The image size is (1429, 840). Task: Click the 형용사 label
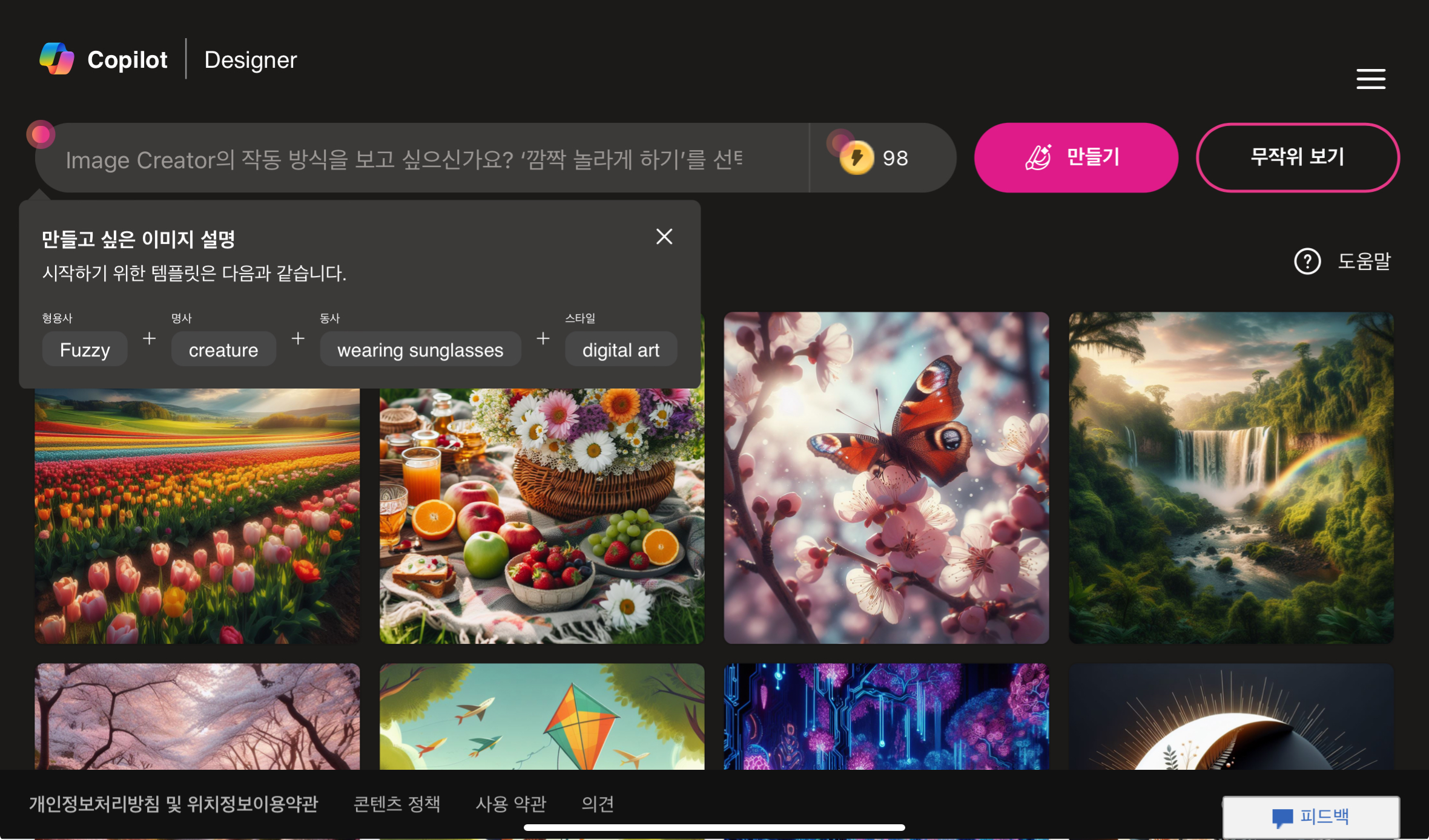click(x=57, y=318)
